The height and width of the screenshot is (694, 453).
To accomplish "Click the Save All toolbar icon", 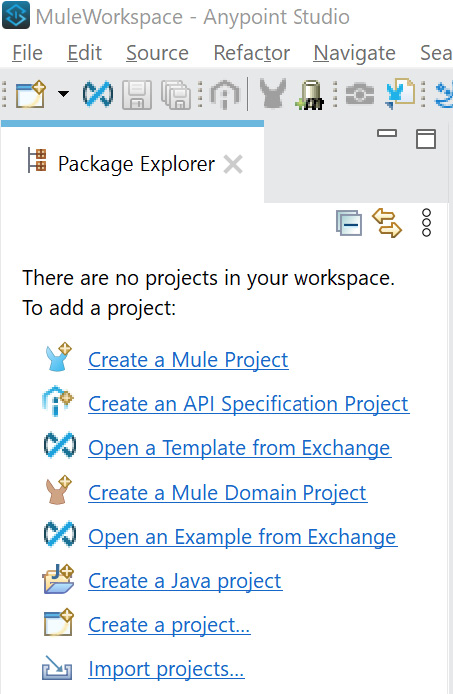I will click(x=176, y=94).
